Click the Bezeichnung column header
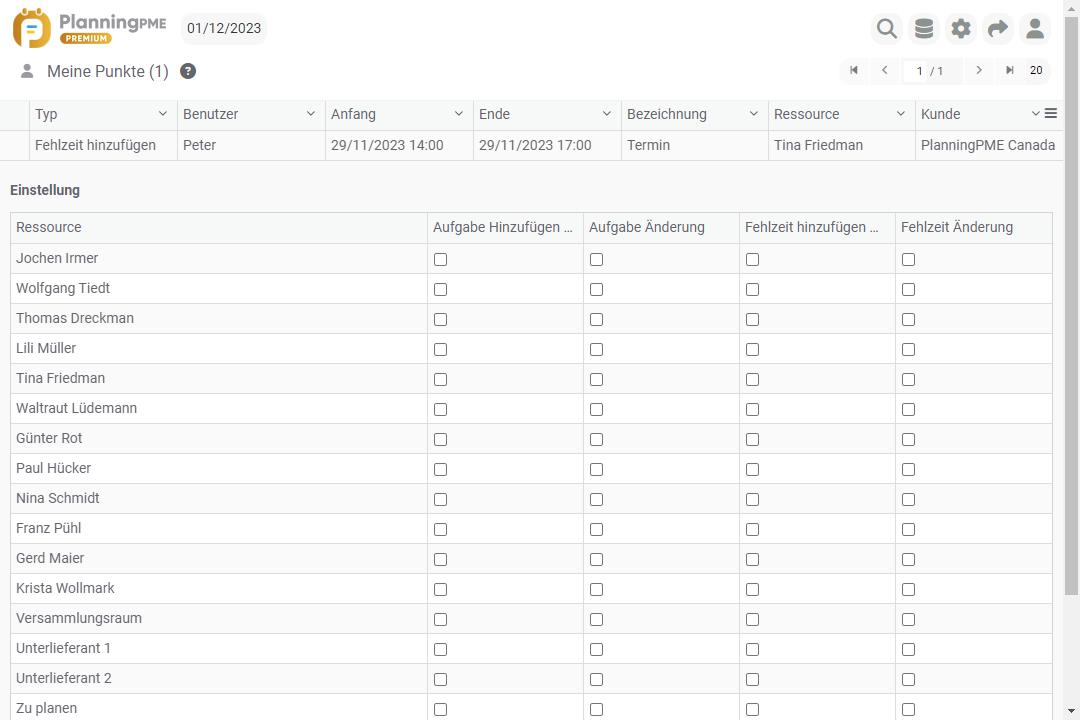This screenshot has height=720, width=1080. (x=667, y=114)
